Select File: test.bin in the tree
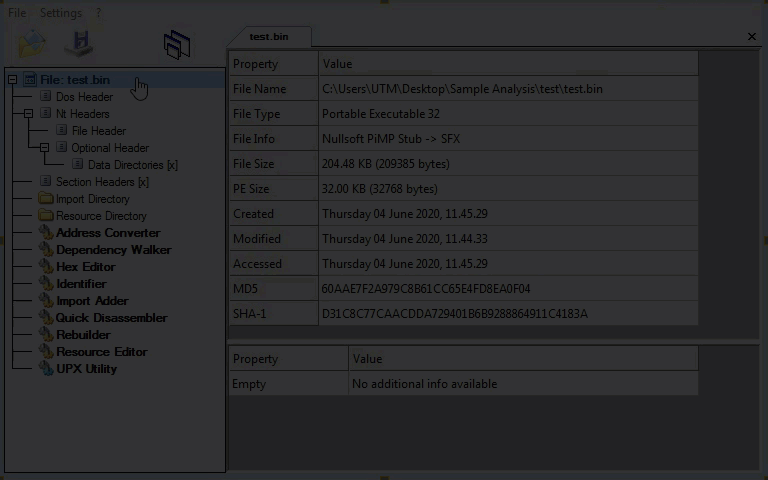Screen dimensions: 768x480 point(75,79)
